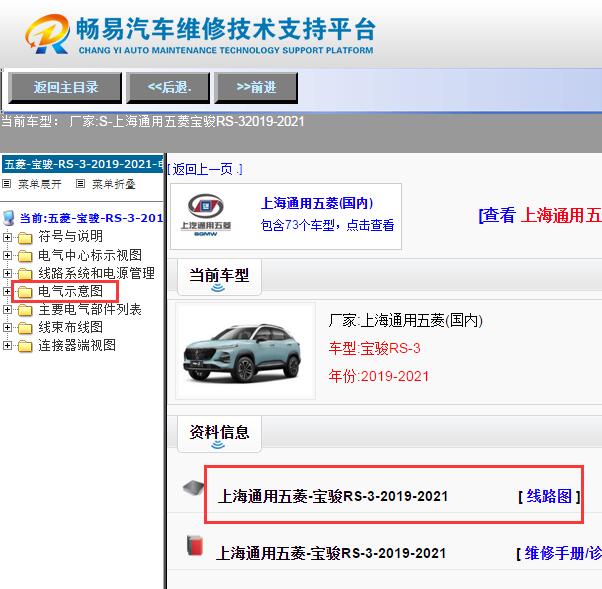Screen dimensions: 602x589
Task: Collapse all menus via 菜单折叠 text
Action: [x=114, y=184]
